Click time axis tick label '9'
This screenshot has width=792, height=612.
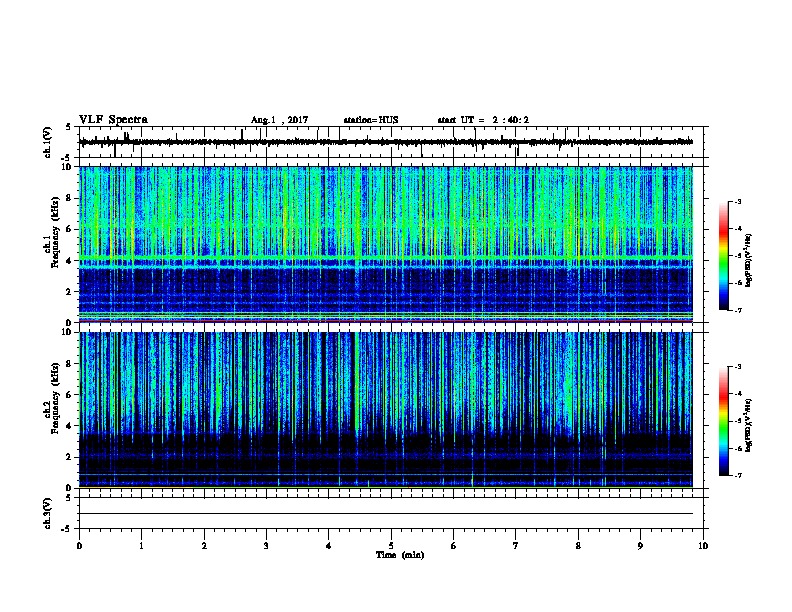(640, 546)
